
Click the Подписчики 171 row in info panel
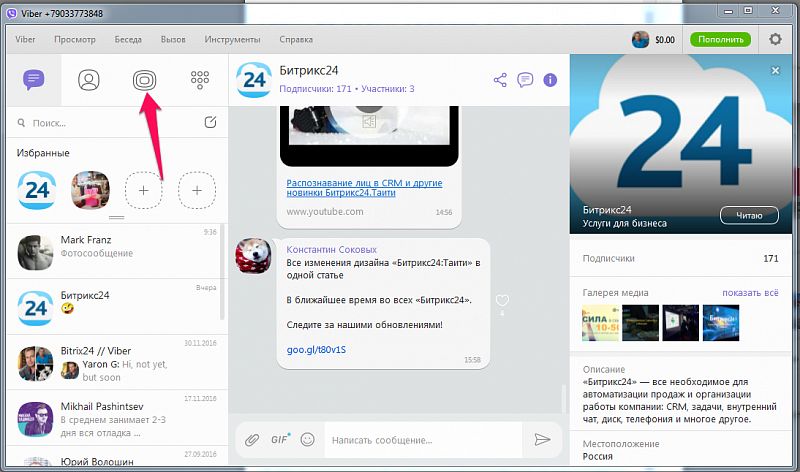pos(681,258)
